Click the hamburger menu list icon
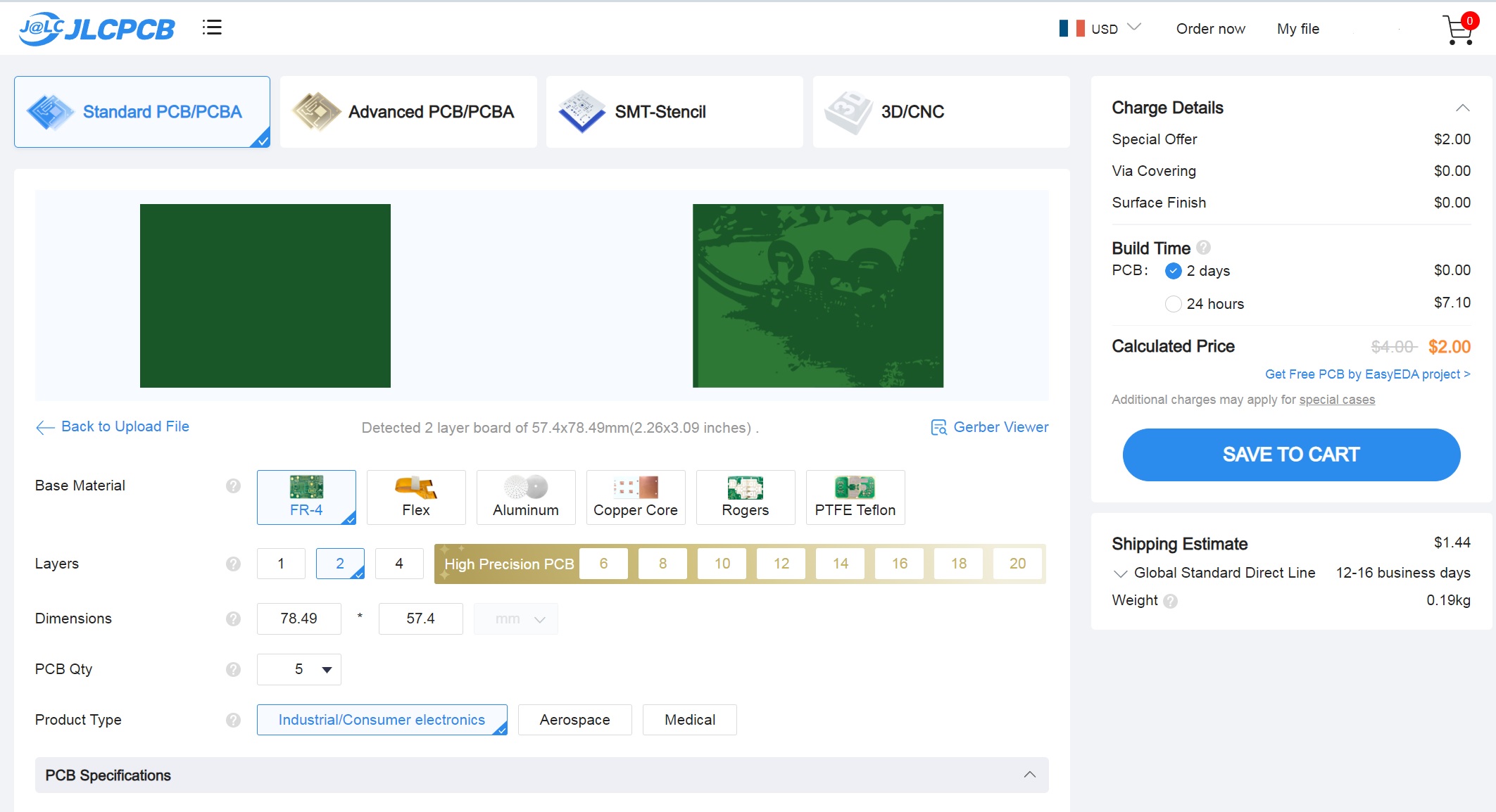Viewport: 1496px width, 812px height. click(x=212, y=27)
